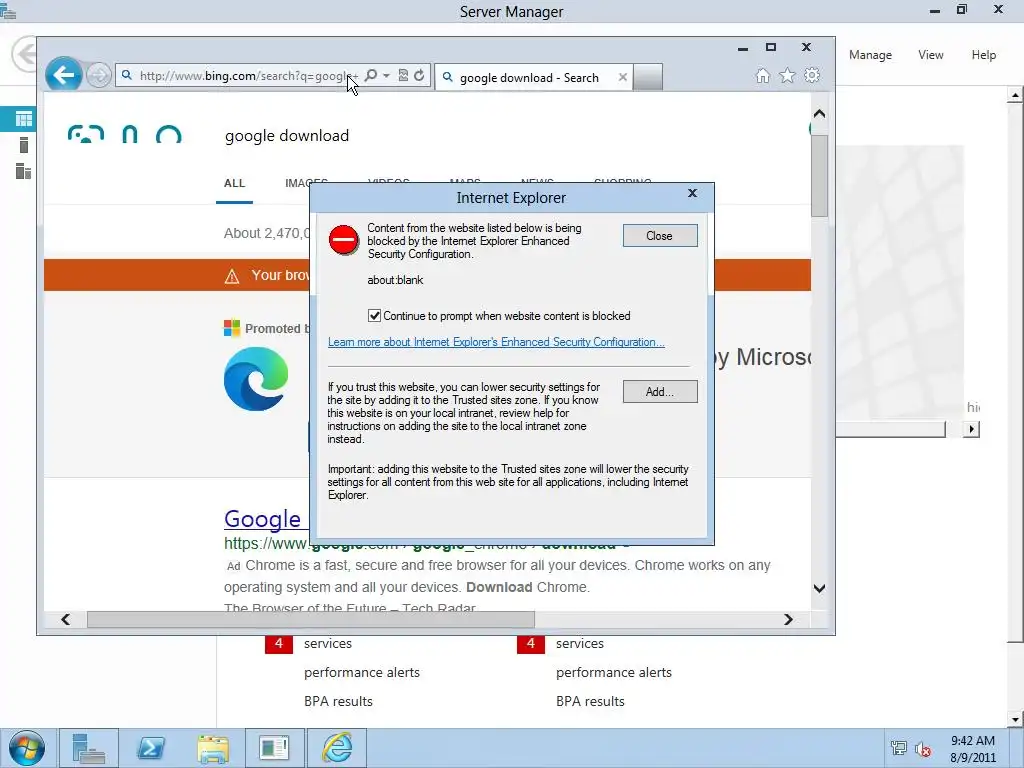Click right red '4' services badge
Image resolution: width=1024 pixels, height=768 pixels.
[531, 644]
